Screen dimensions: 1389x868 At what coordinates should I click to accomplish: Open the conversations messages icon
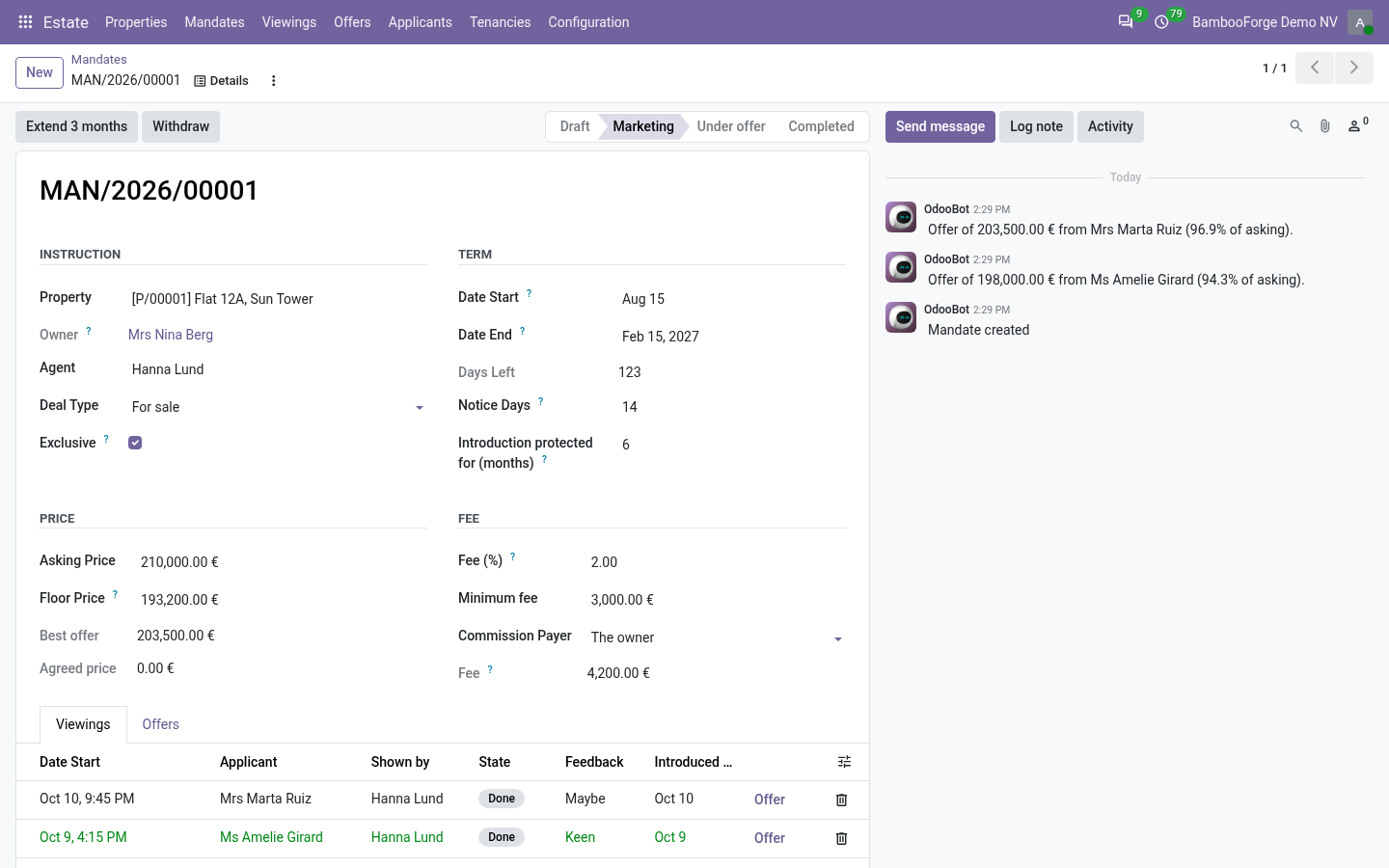(1126, 22)
